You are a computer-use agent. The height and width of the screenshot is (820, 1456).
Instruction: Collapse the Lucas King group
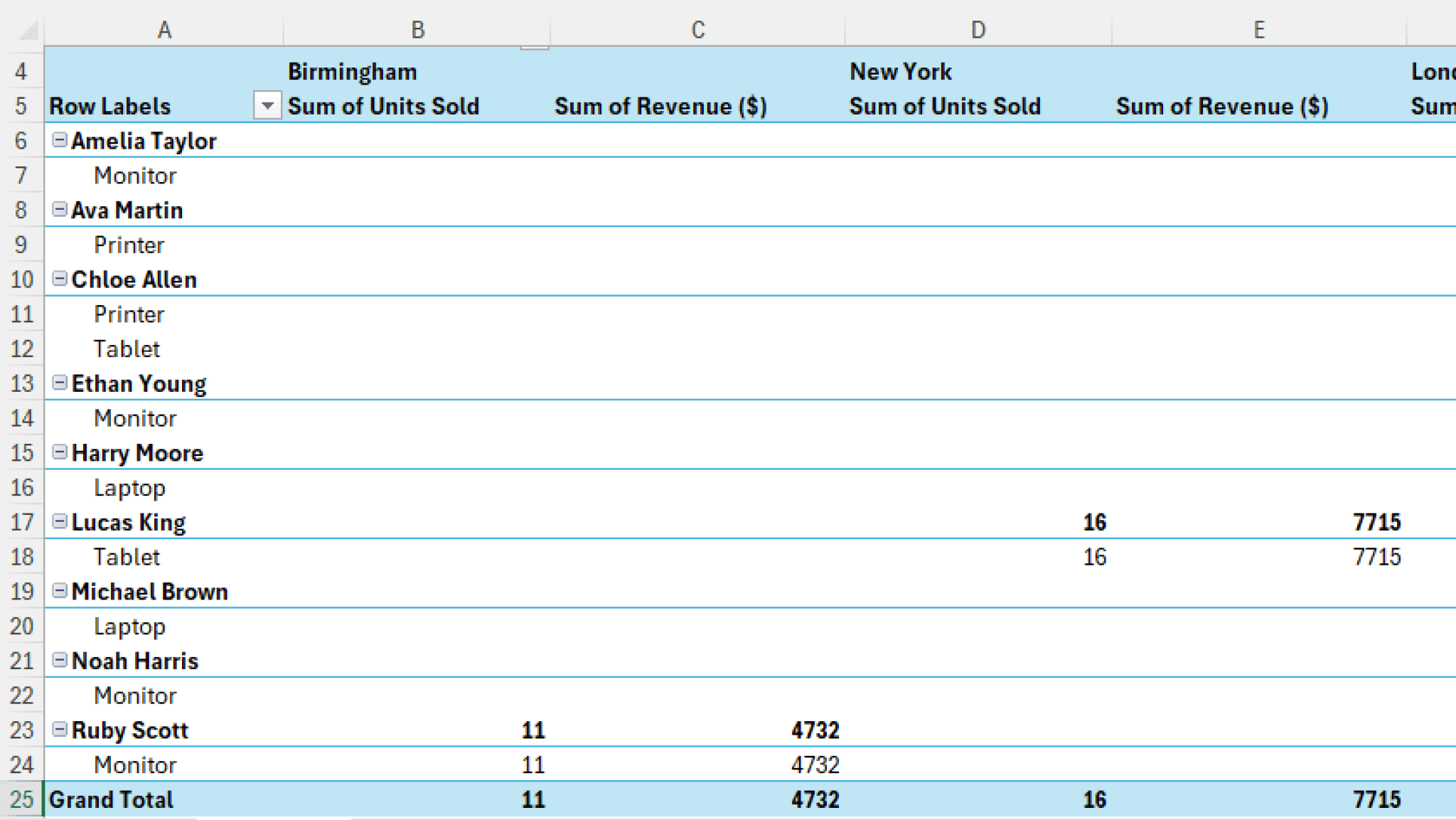[60, 522]
